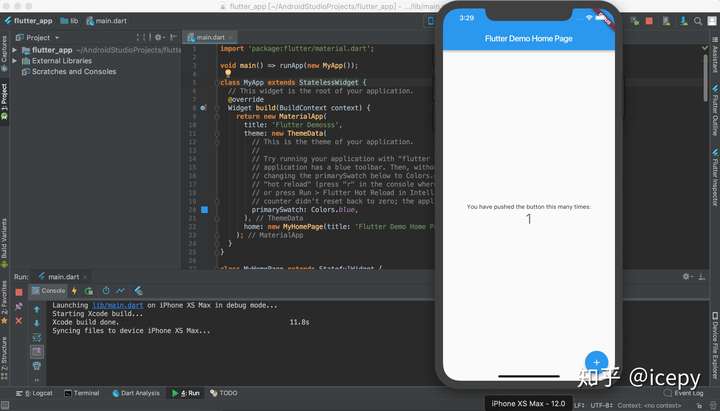
Task: Collapse the code fold at return new MaterialApp
Action: pos(217,117)
